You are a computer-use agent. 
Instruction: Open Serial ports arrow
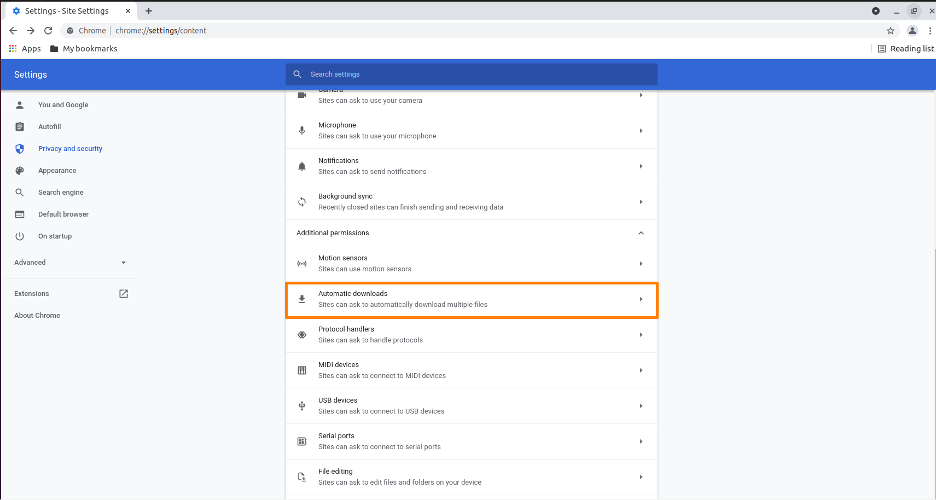point(641,442)
